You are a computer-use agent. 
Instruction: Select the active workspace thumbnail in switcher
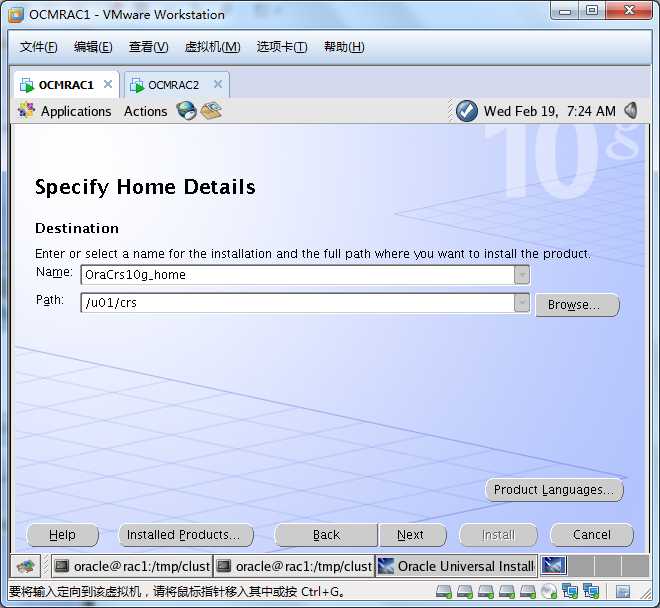tap(554, 565)
